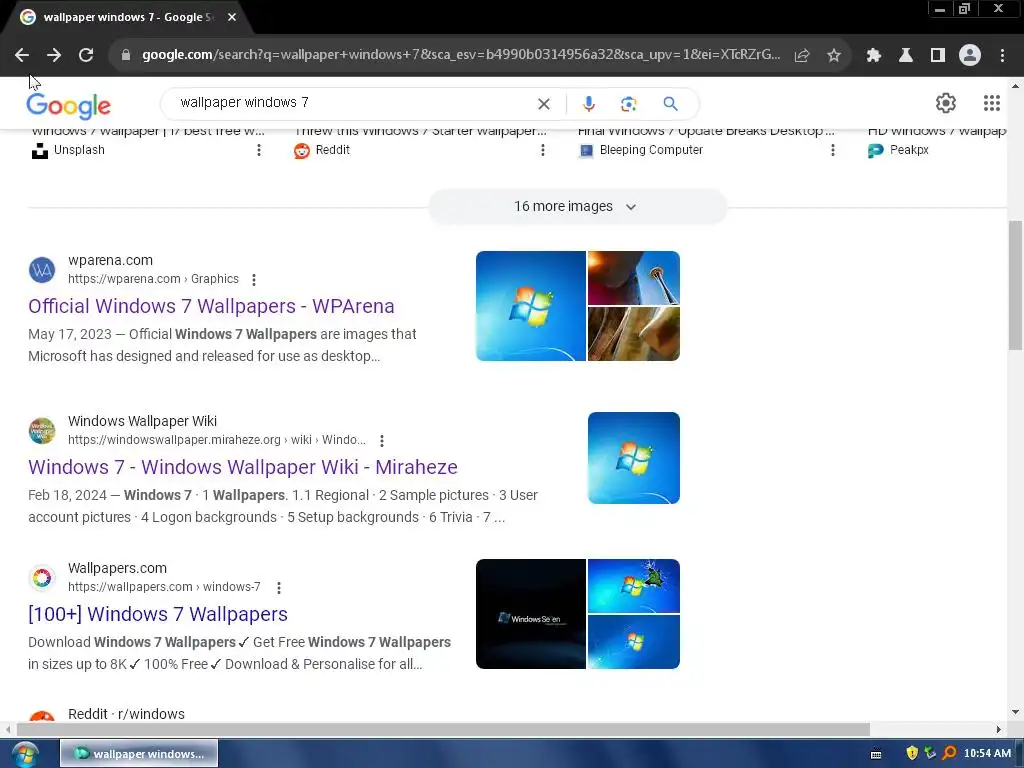
Task: Start voice search with microphone icon
Action: tap(588, 104)
